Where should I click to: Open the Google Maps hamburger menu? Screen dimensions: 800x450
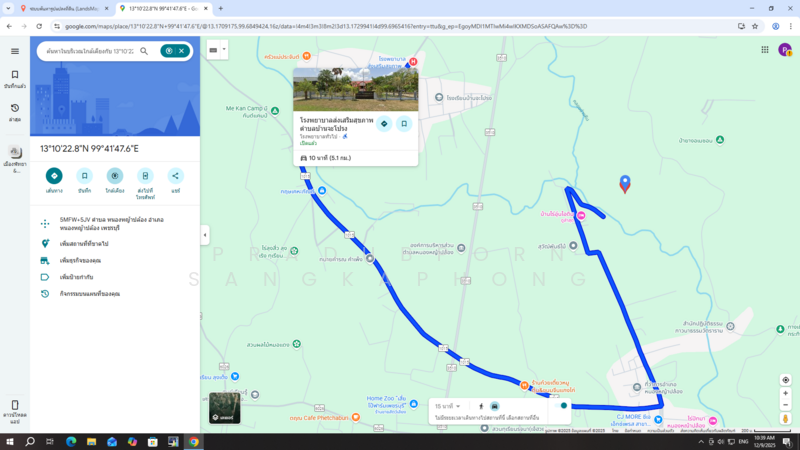(x=15, y=51)
